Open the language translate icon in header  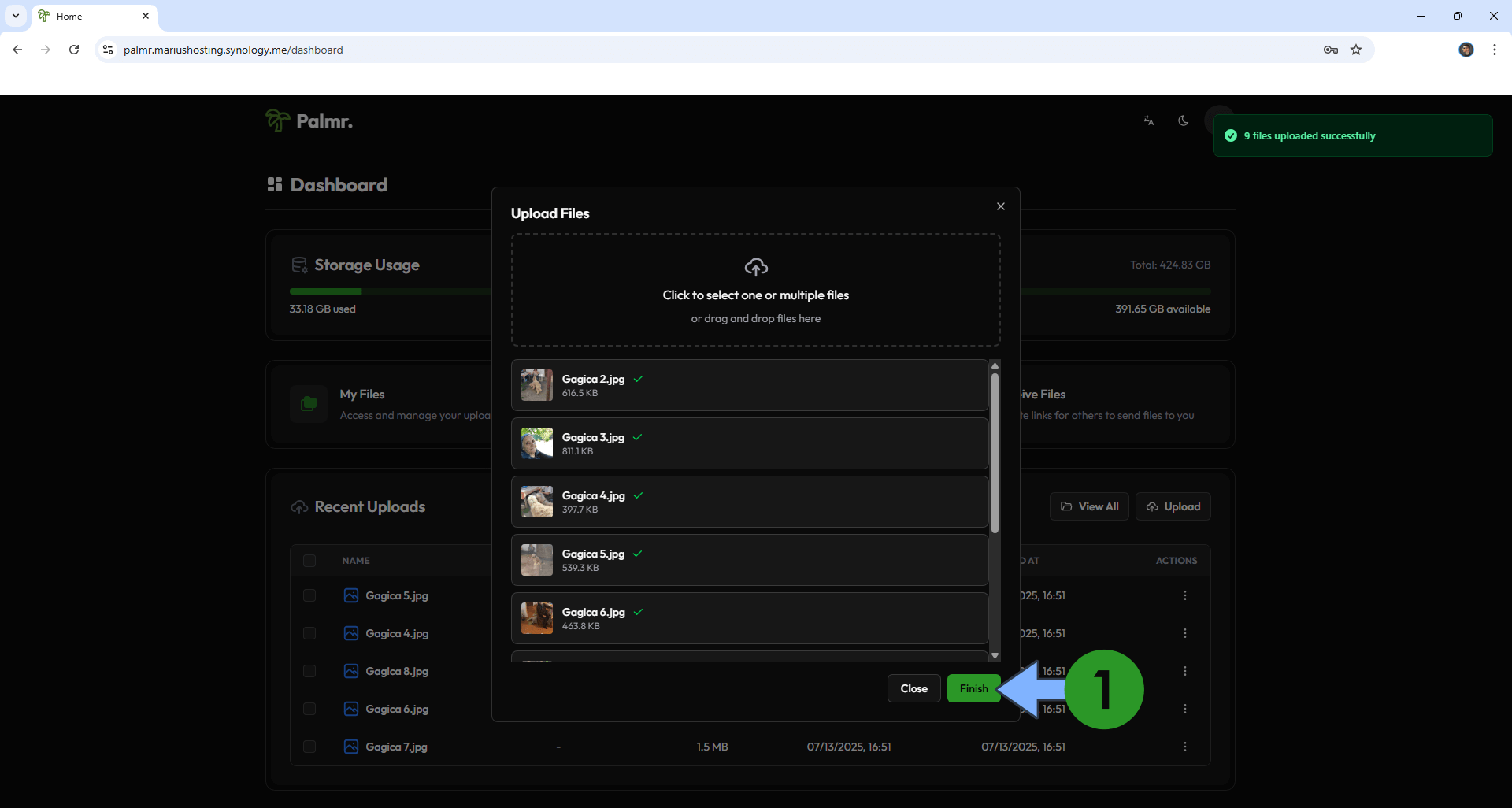point(1149,120)
